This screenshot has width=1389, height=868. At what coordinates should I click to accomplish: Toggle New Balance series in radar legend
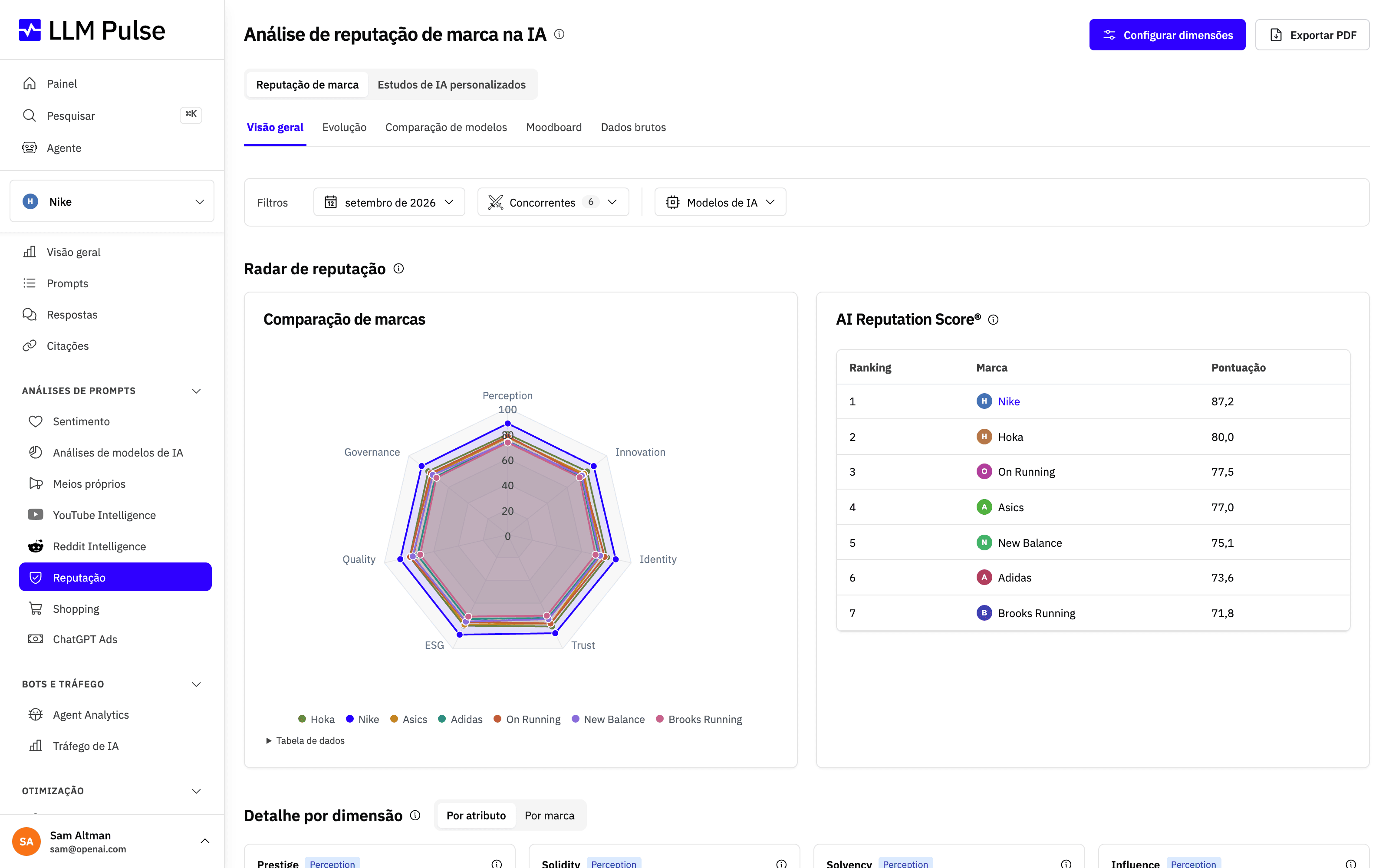click(608, 719)
